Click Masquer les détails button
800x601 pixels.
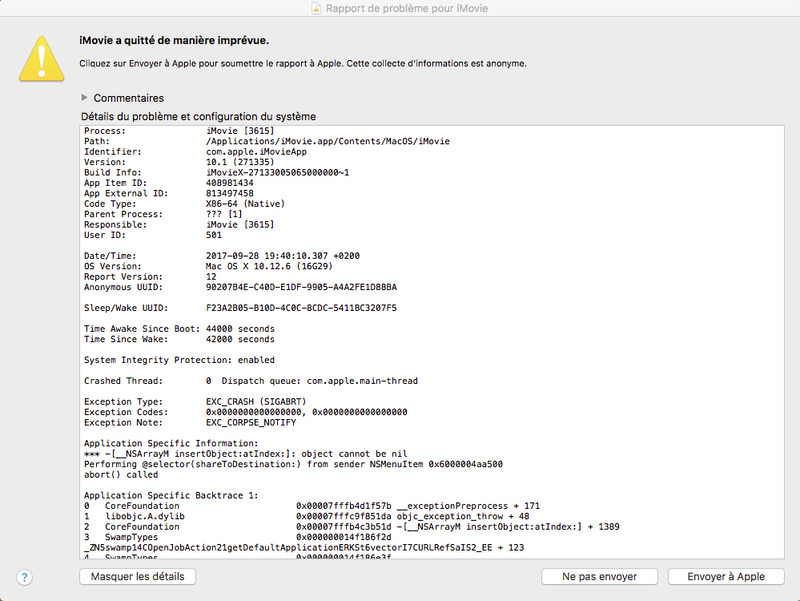138,577
